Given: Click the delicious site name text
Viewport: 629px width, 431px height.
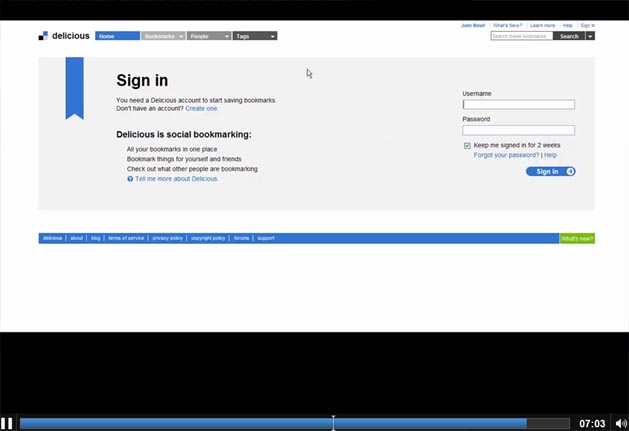Looking at the screenshot, I should 71,36.
